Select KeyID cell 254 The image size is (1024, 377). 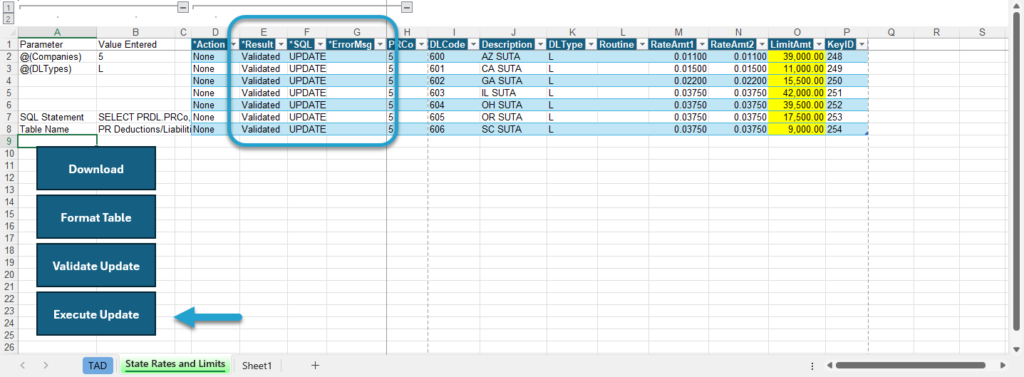(846, 129)
